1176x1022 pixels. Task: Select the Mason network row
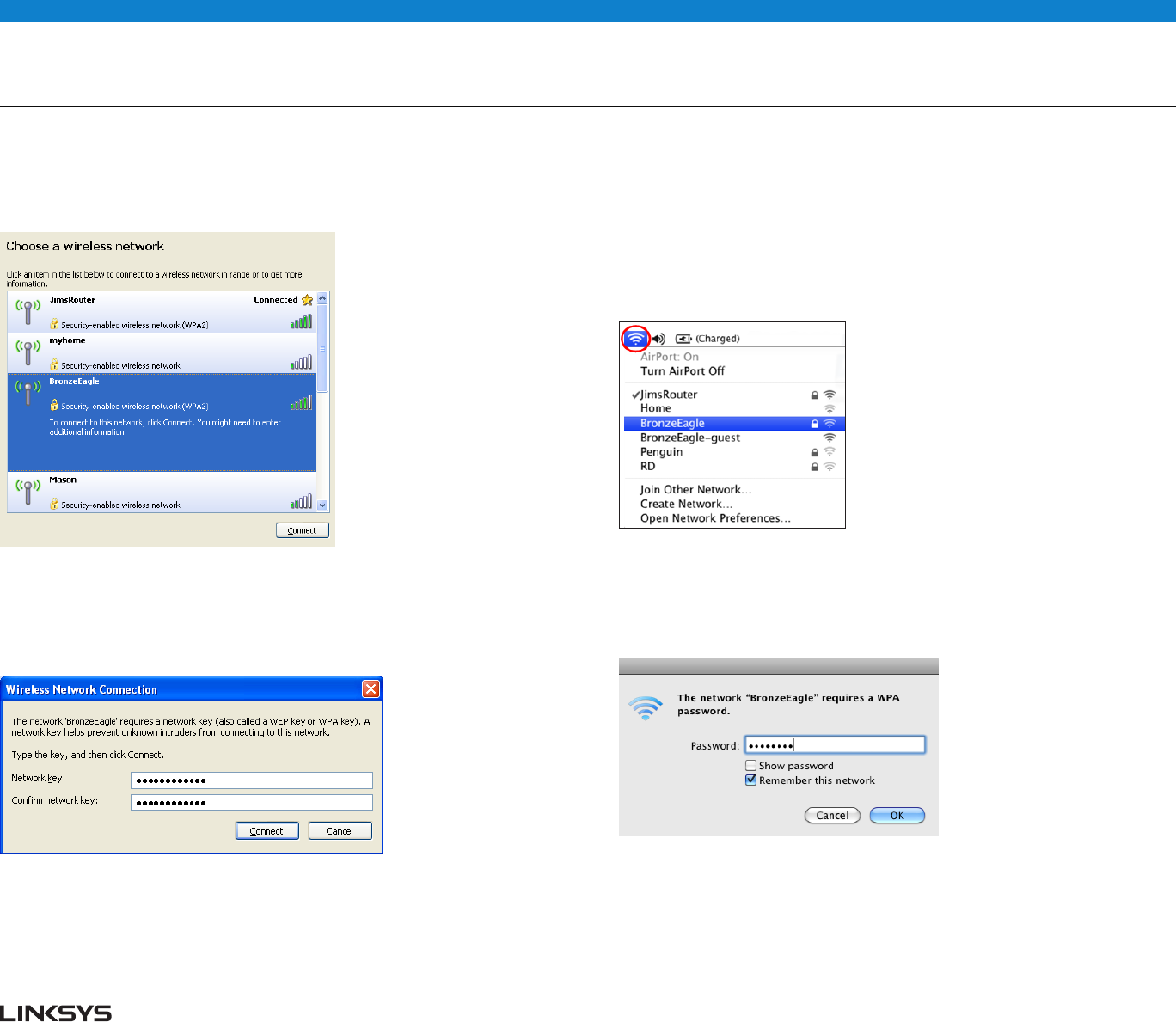coord(162,493)
